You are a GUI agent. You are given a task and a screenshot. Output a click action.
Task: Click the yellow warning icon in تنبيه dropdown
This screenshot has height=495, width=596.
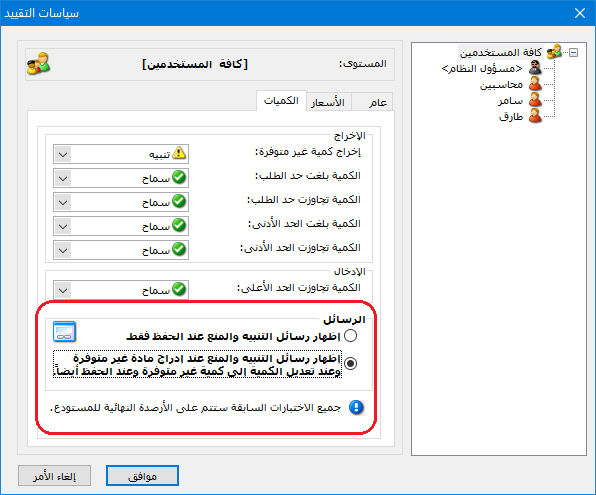coord(179,153)
